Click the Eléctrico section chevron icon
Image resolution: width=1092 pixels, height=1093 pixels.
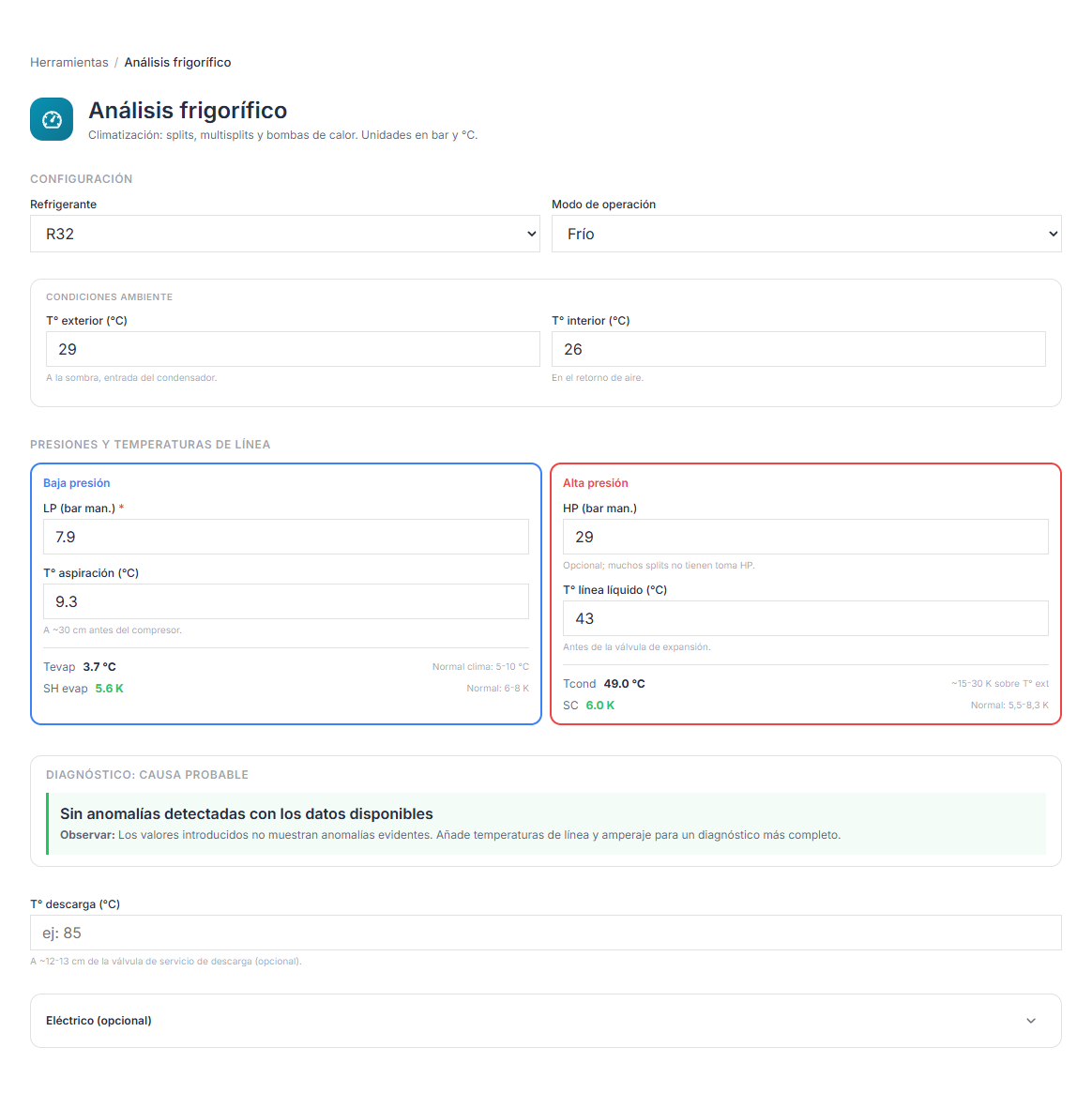1031,1021
